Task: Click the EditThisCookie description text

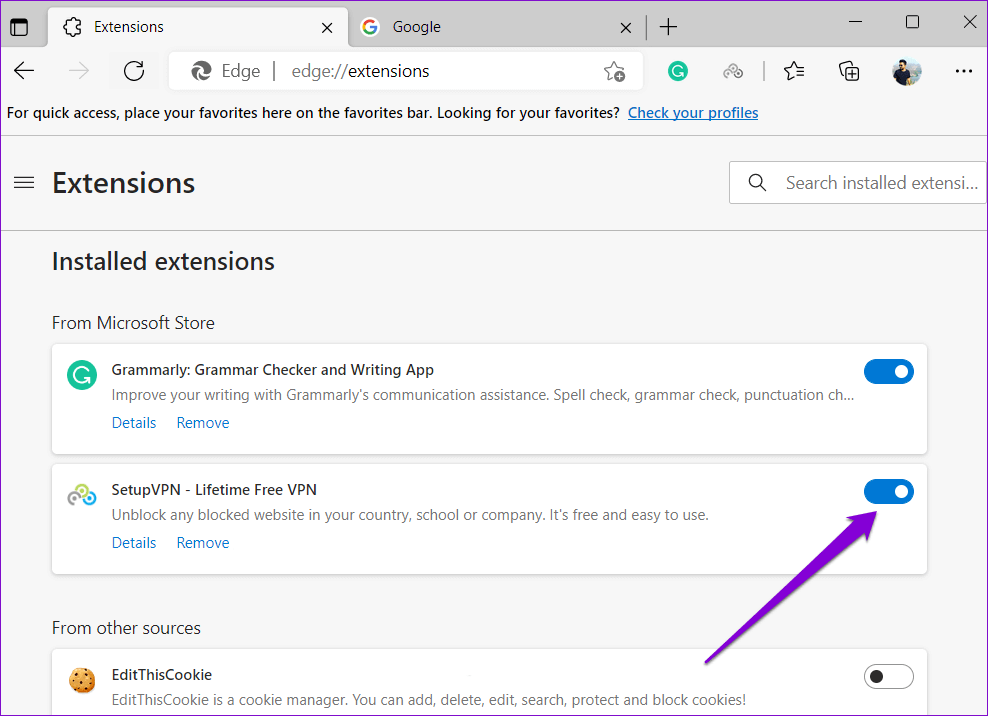Action: (428, 700)
